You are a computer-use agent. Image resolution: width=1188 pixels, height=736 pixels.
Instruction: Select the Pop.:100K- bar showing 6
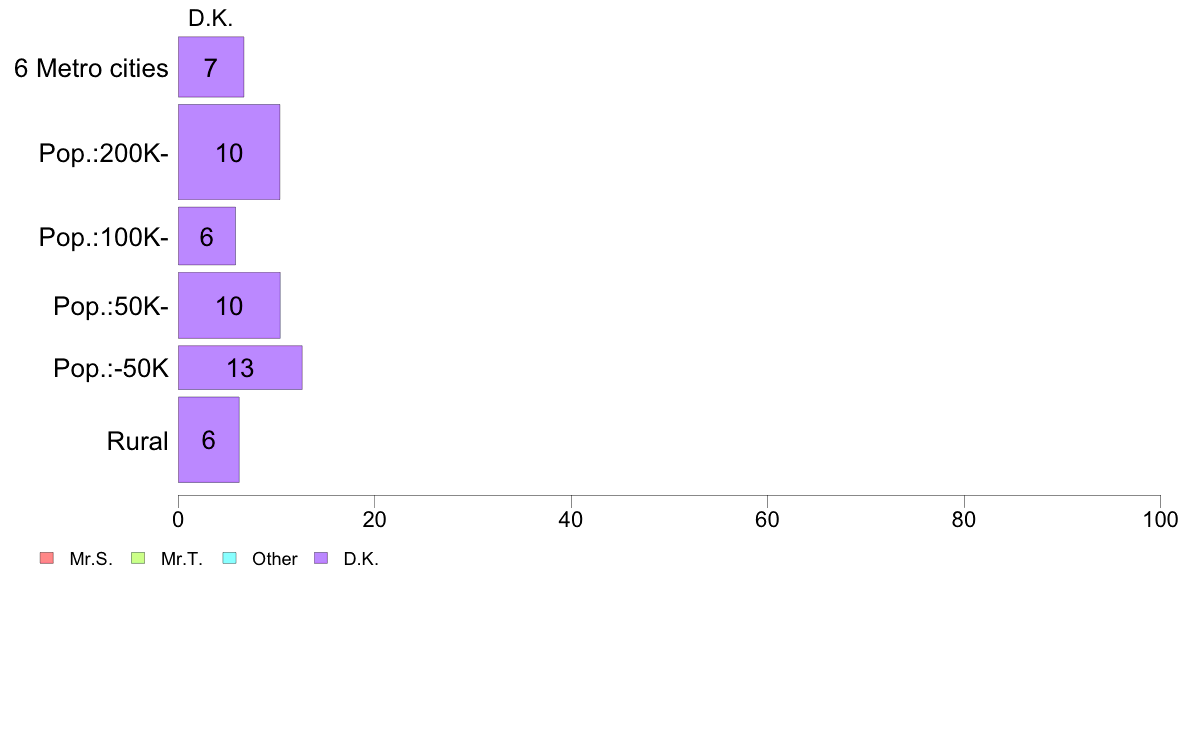click(207, 236)
